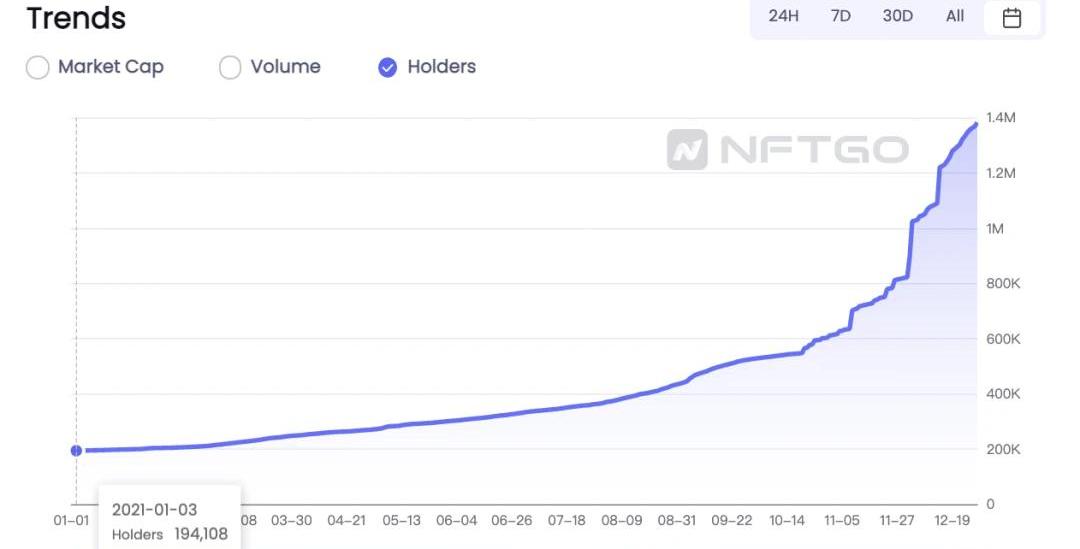Click the line's peak at the top right end

click(x=975, y=124)
